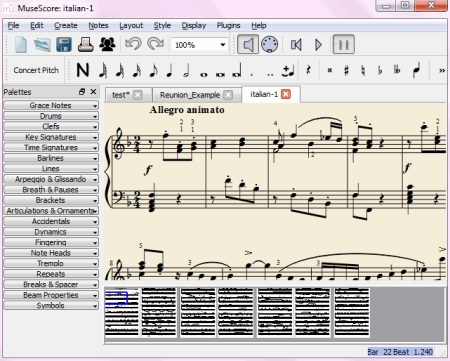450x361 pixels.
Task: Open the zoom 100% dropdown
Action: 199,45
